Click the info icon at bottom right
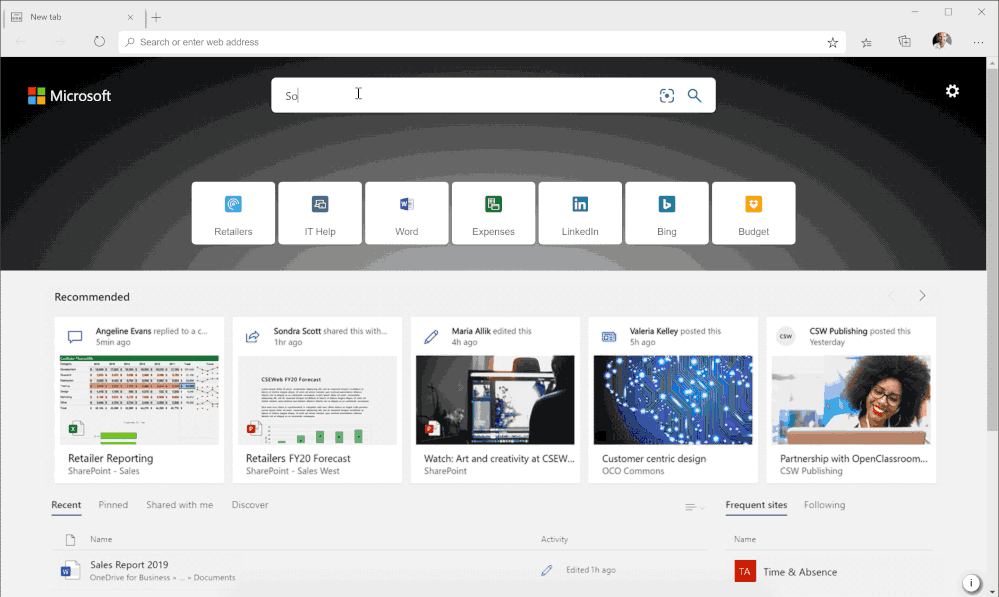 [971, 582]
